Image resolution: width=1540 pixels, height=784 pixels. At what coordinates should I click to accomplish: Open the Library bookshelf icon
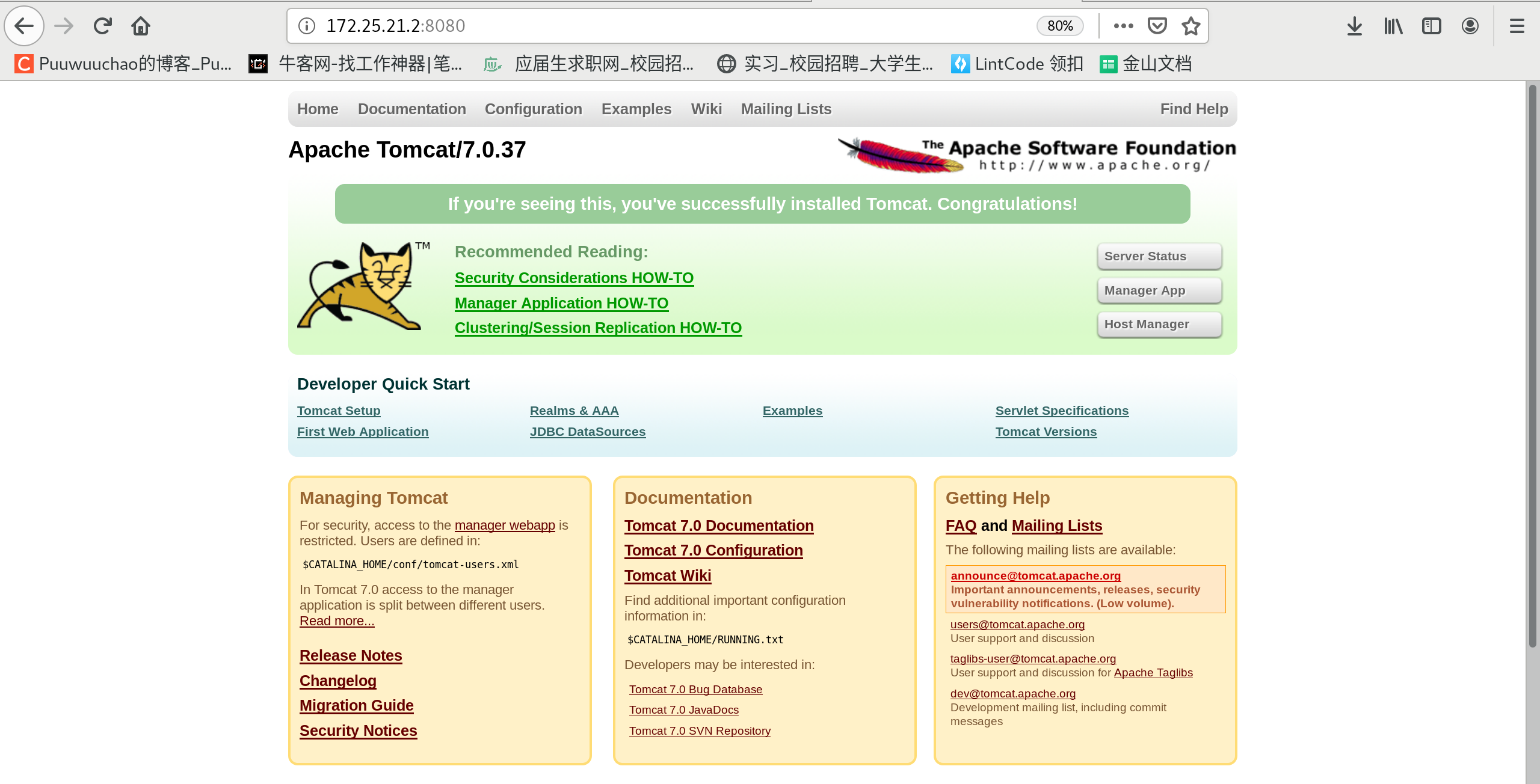pyautogui.click(x=1393, y=26)
